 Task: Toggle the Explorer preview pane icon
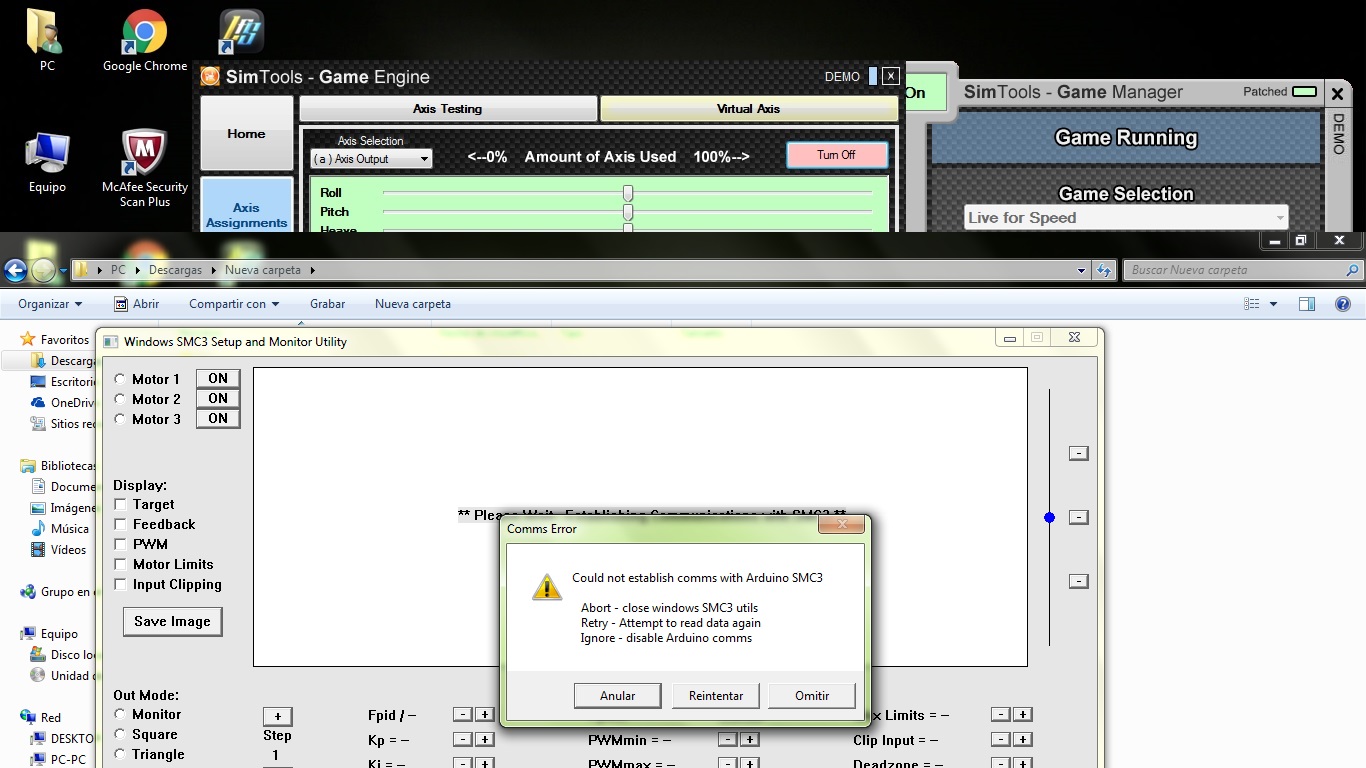[1307, 304]
